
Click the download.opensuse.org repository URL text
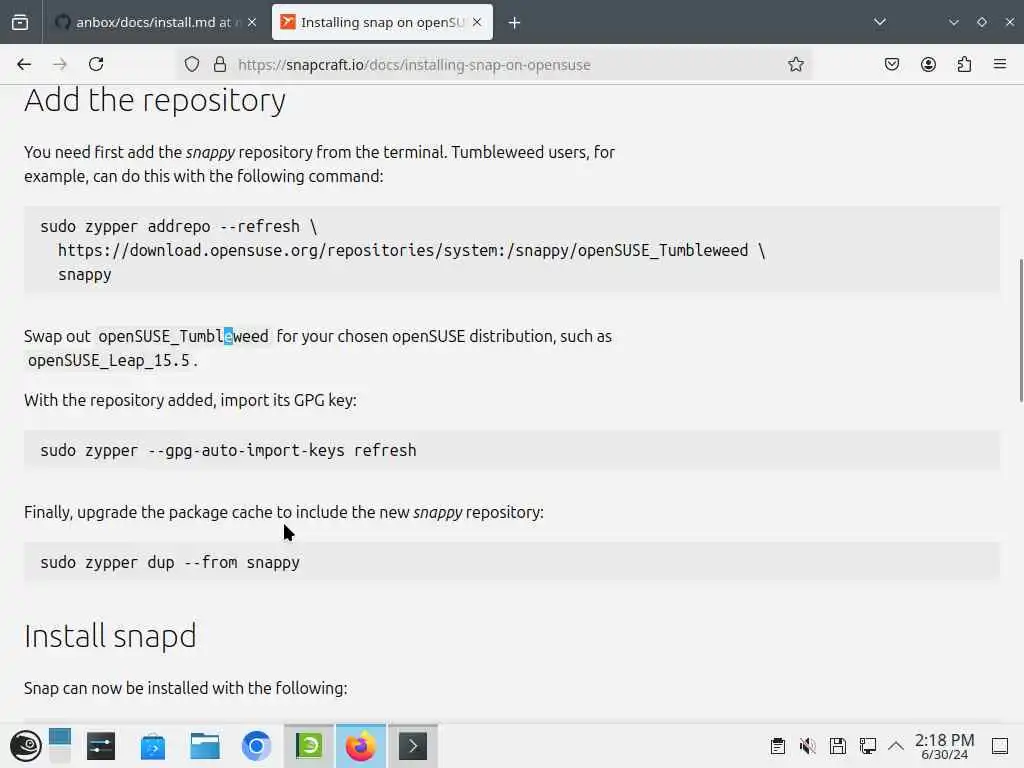403,250
